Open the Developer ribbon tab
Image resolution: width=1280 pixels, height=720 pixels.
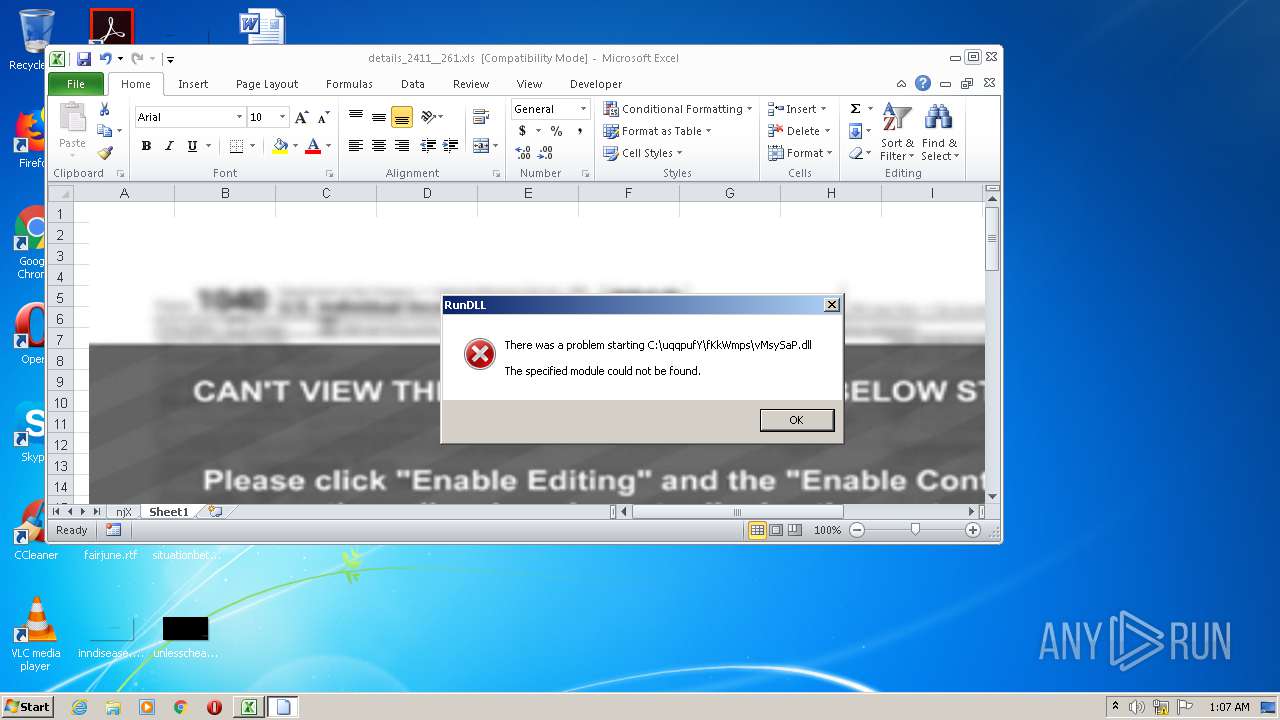click(596, 84)
